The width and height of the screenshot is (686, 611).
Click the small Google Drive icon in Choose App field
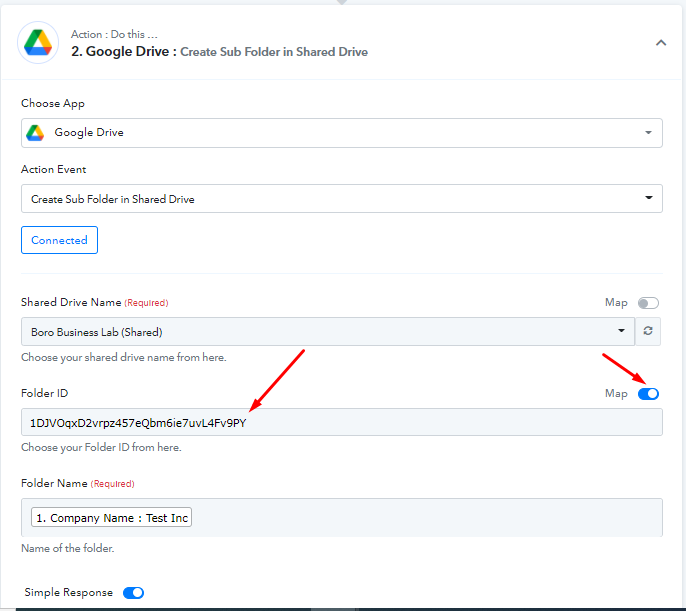coord(35,133)
